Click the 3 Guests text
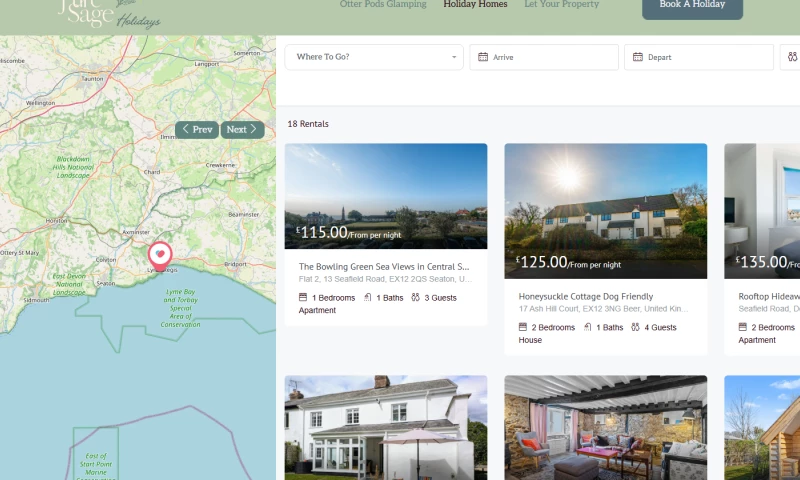This screenshot has width=800, height=480. 440,298
